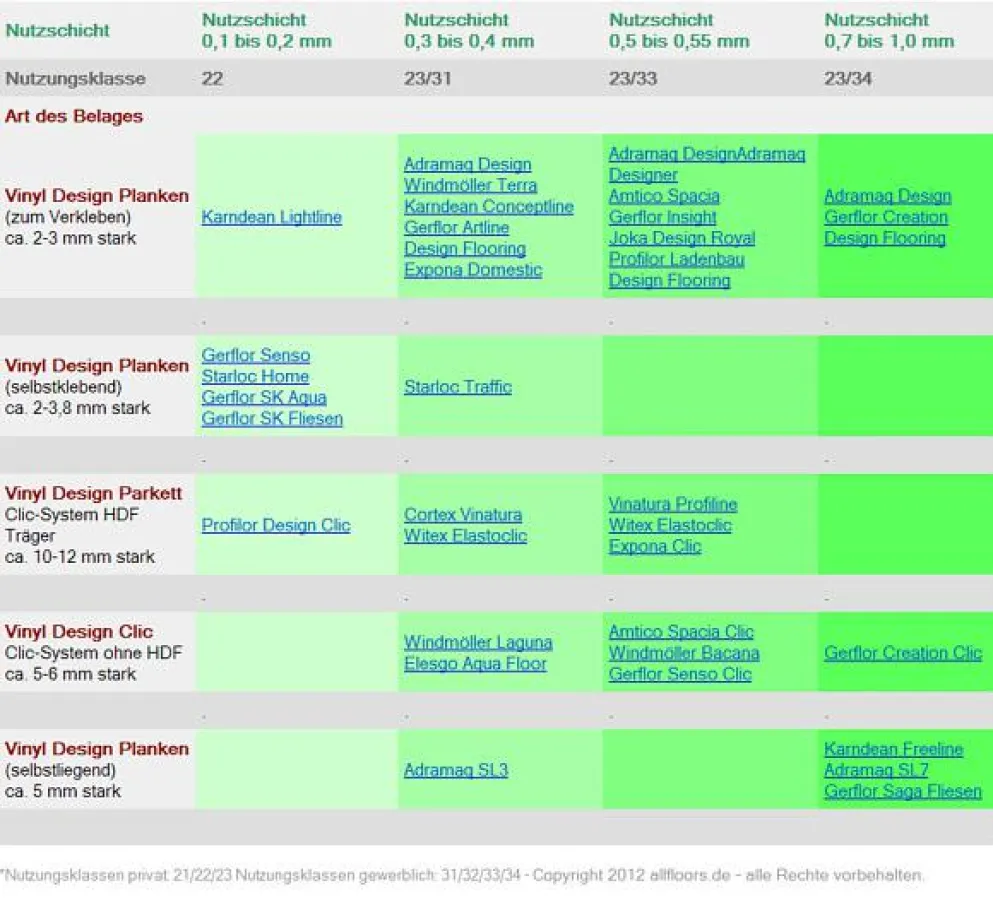Open Karndean Conceptline product link
This screenshot has height=900, width=993.
[488, 206]
